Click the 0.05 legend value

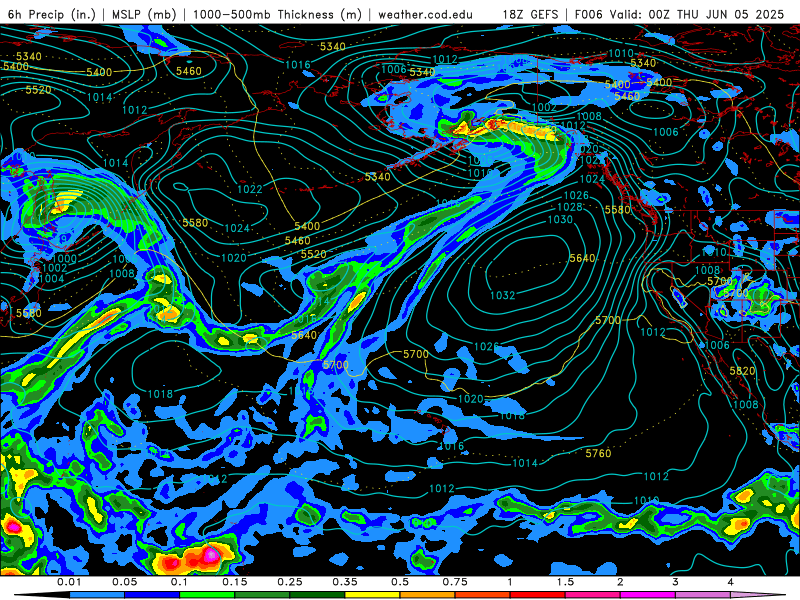point(124,582)
